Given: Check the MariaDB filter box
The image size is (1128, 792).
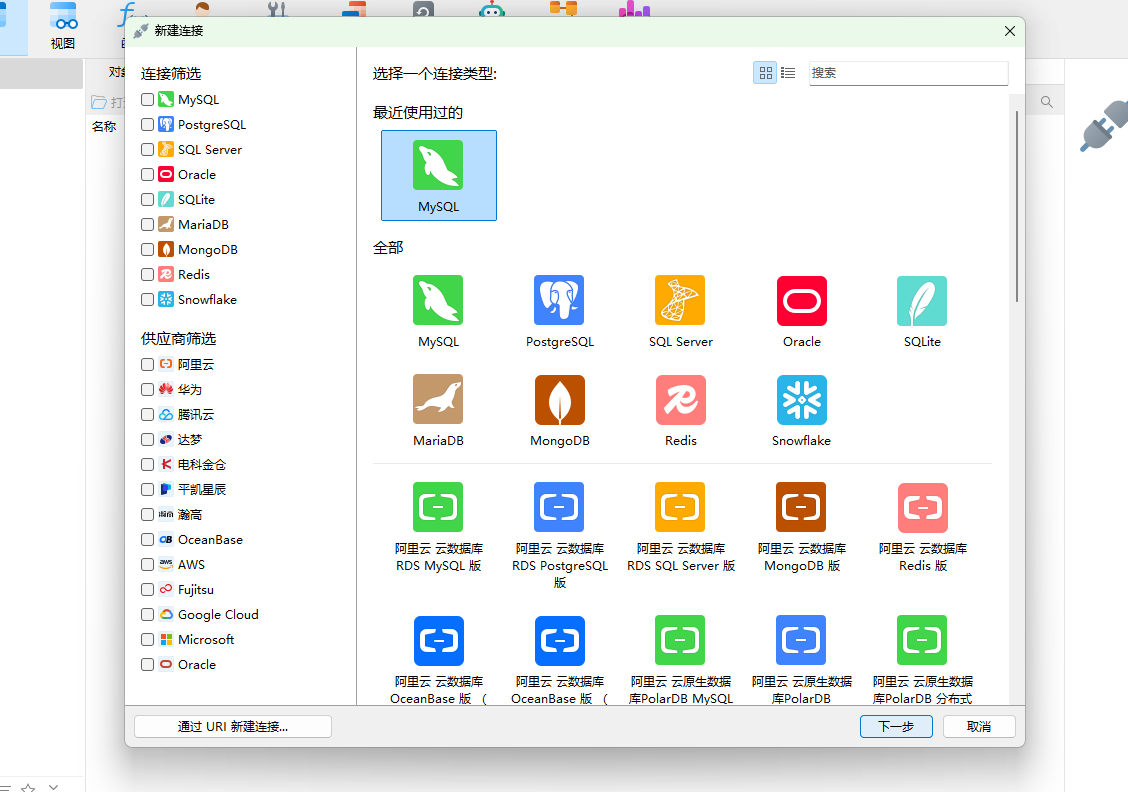Looking at the screenshot, I should 147,224.
